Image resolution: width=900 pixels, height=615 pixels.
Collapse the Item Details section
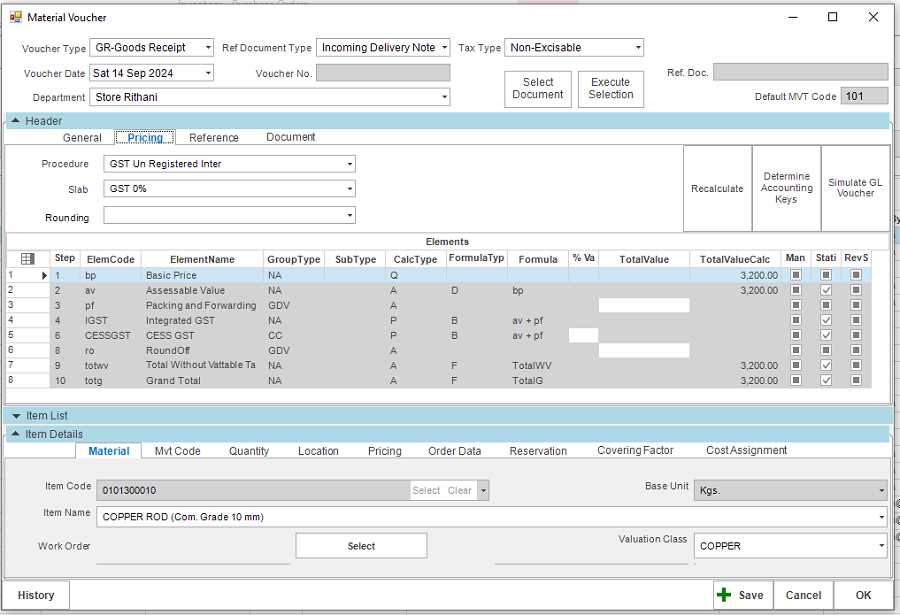[x=15, y=434]
